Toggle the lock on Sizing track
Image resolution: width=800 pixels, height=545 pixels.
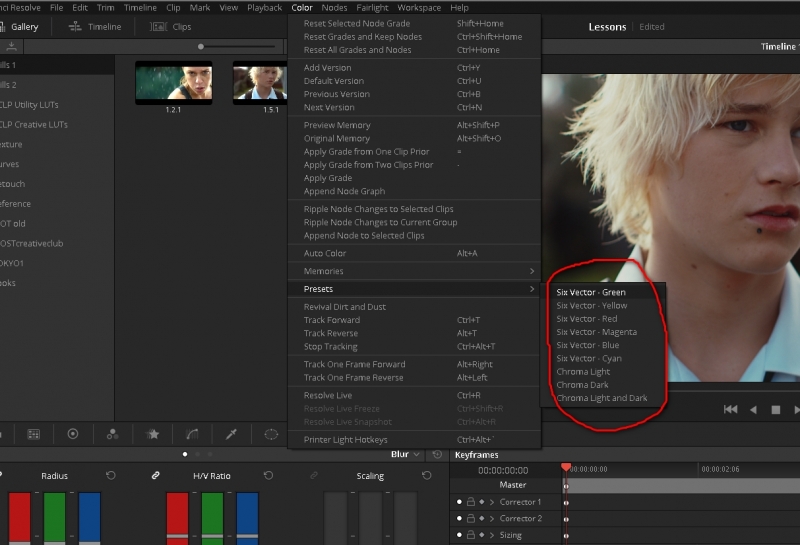tap(470, 536)
